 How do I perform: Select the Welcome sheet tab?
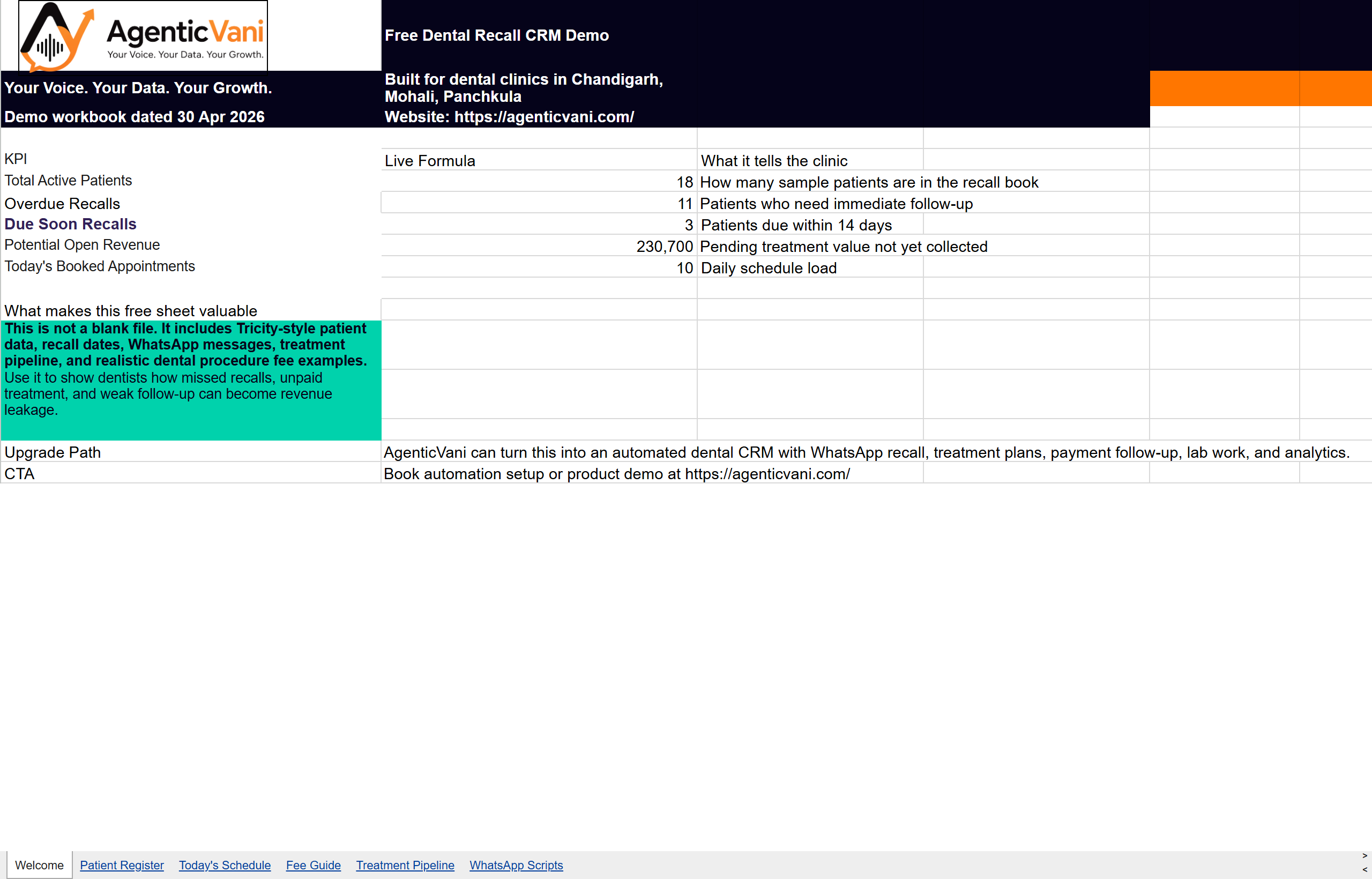click(x=39, y=865)
